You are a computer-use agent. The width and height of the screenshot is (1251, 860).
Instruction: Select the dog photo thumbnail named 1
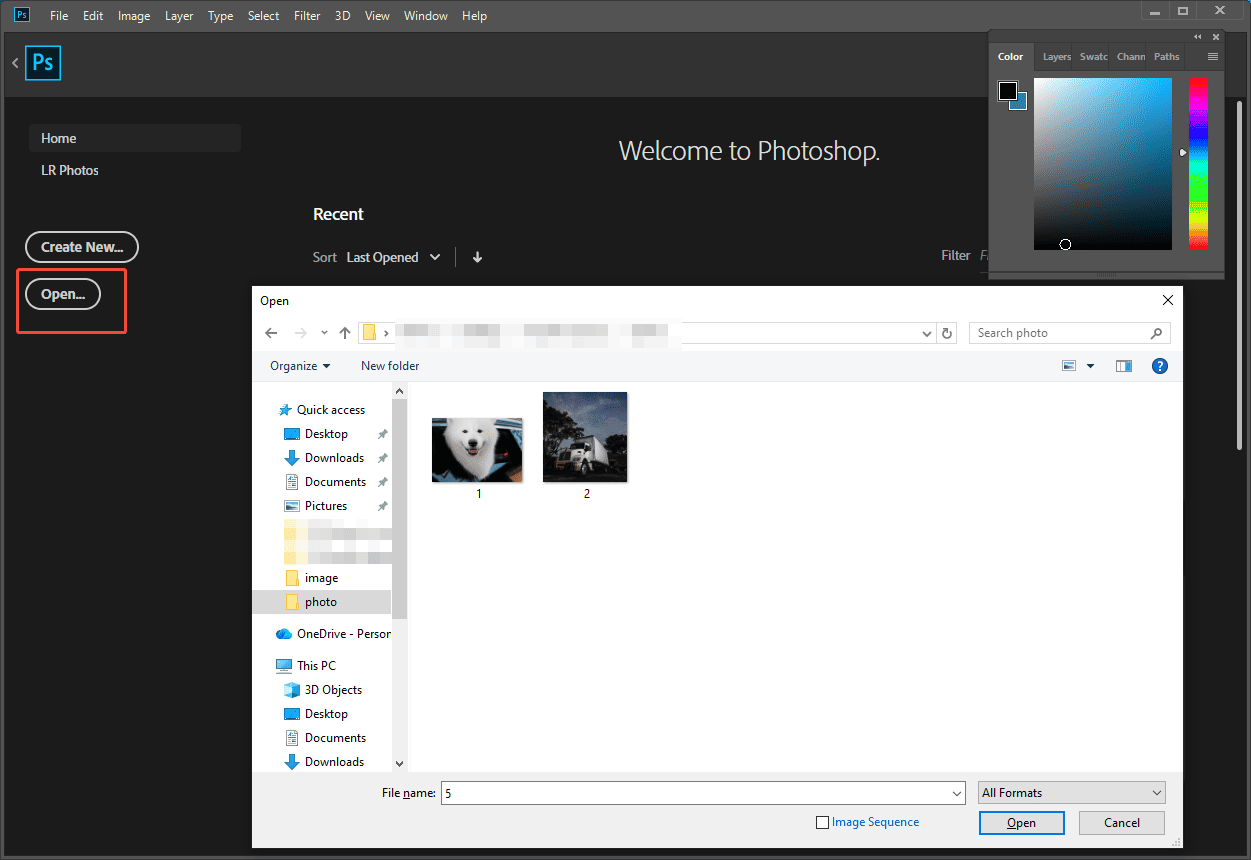click(x=477, y=449)
